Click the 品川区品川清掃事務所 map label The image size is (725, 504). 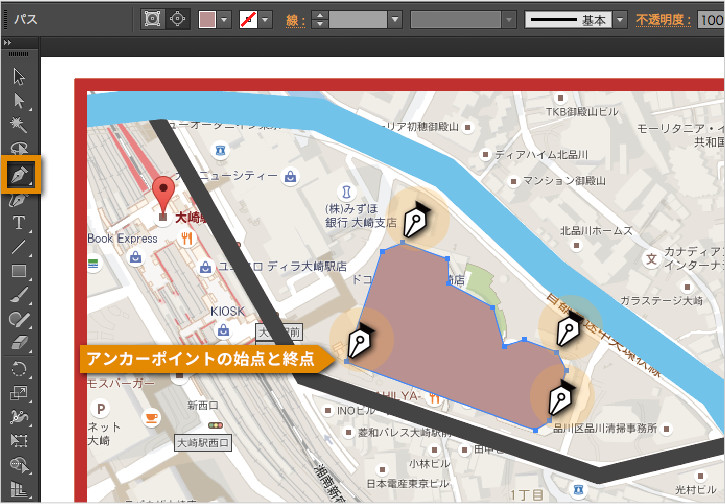pyautogui.click(x=605, y=428)
